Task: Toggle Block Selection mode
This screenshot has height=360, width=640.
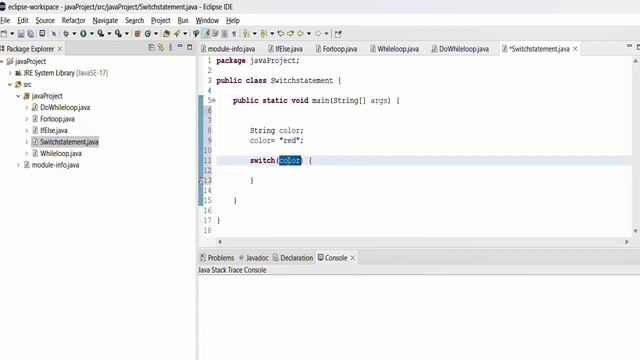Action: click(224, 34)
